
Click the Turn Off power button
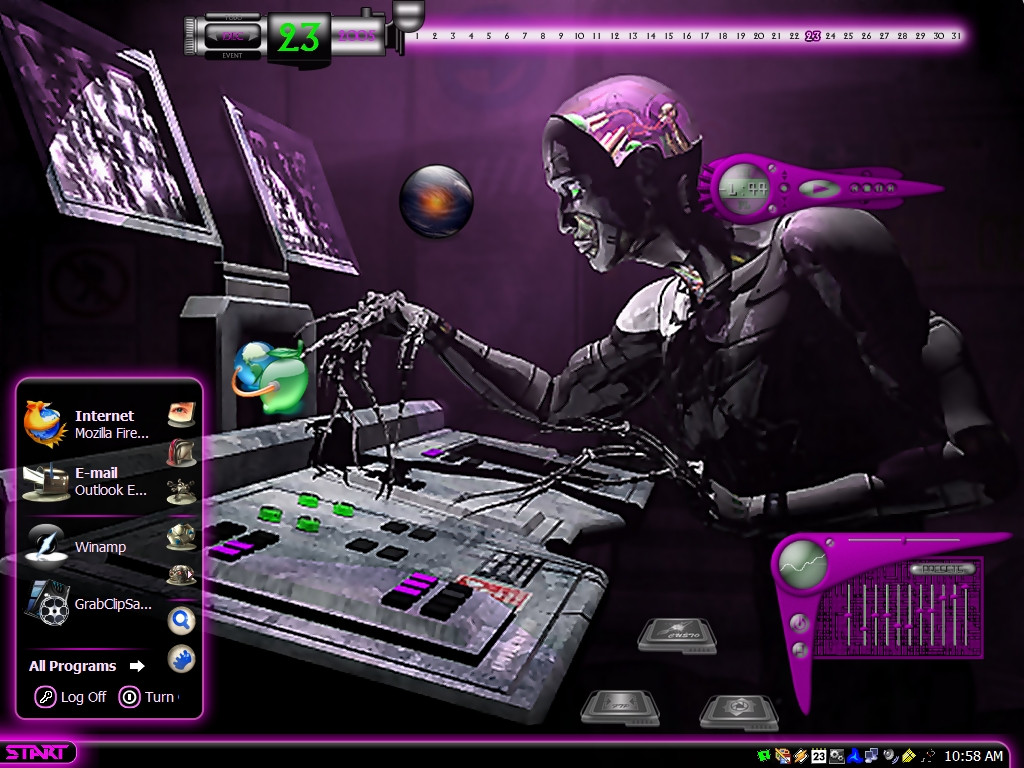coord(148,697)
